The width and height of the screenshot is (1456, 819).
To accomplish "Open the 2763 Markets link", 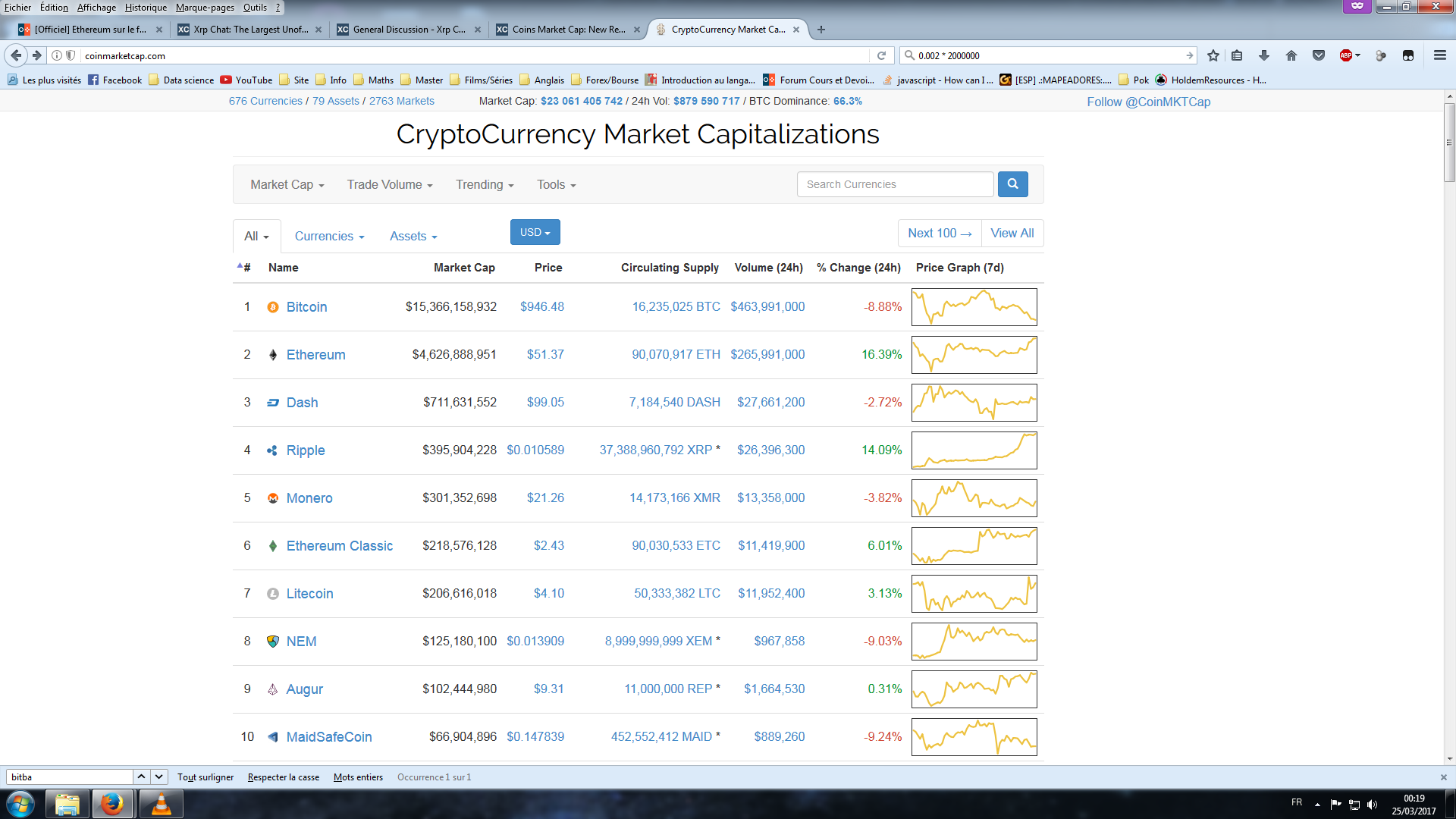I will click(x=402, y=101).
